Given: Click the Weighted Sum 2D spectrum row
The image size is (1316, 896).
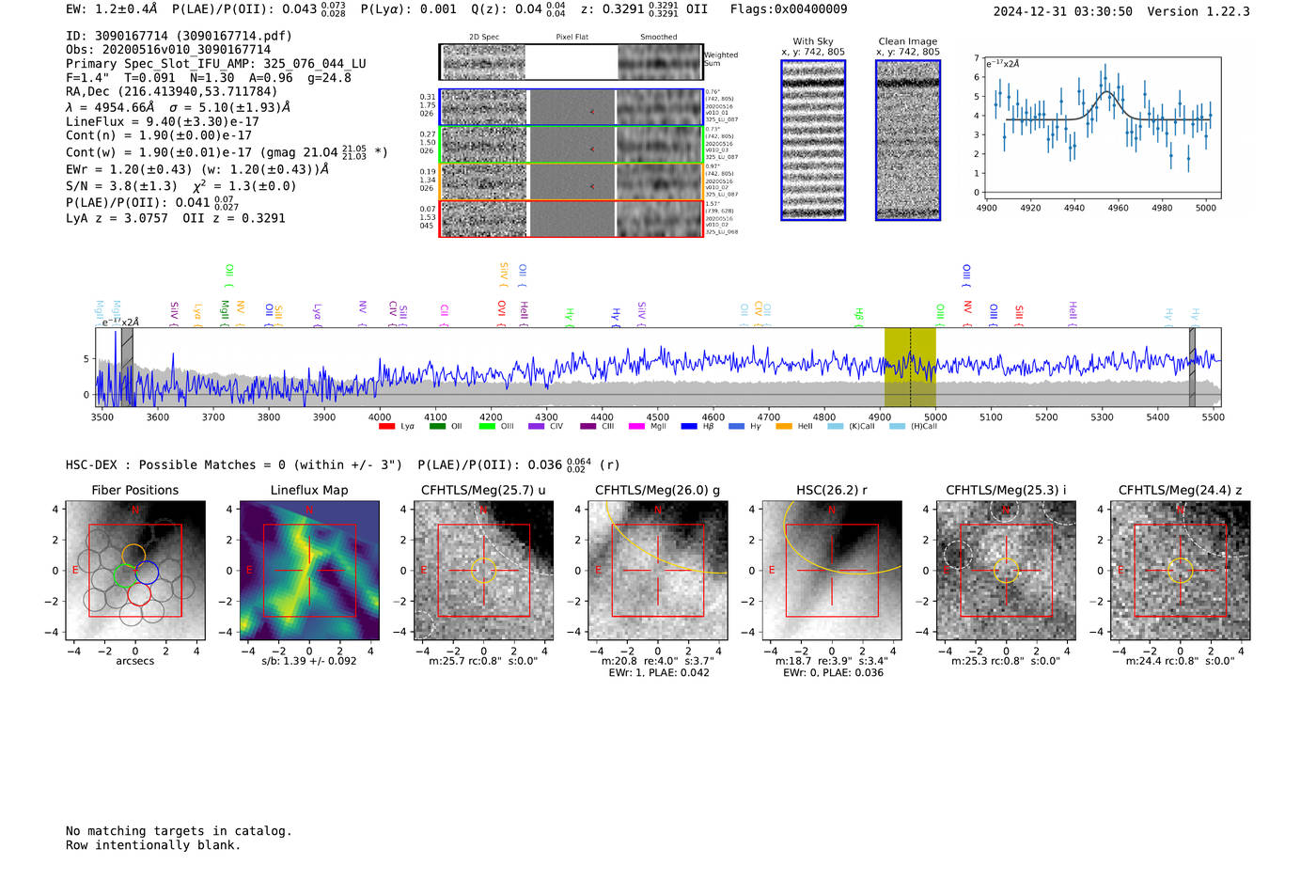Looking at the screenshot, I should [x=572, y=62].
